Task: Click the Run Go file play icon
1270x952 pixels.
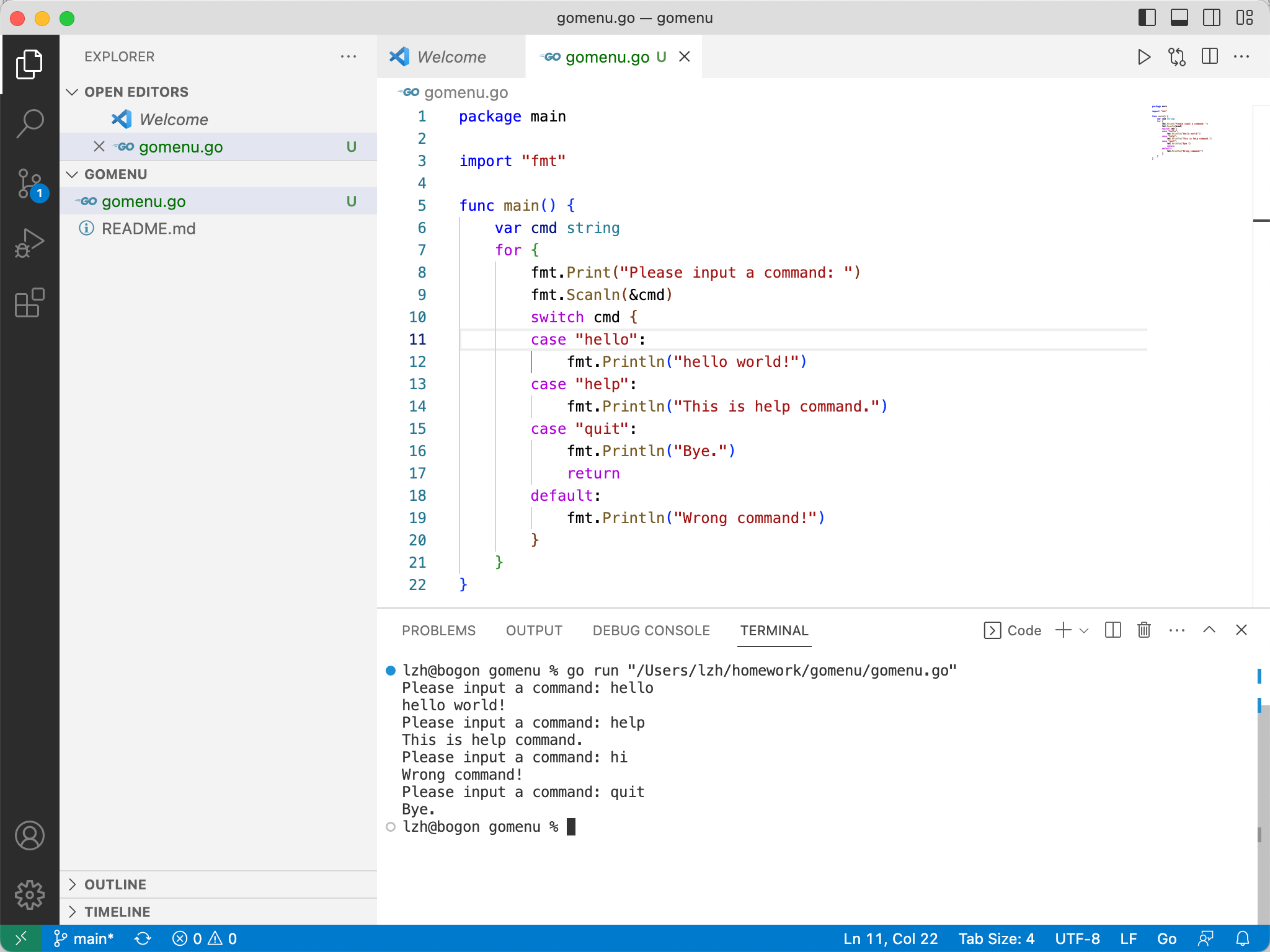Action: (x=1144, y=57)
